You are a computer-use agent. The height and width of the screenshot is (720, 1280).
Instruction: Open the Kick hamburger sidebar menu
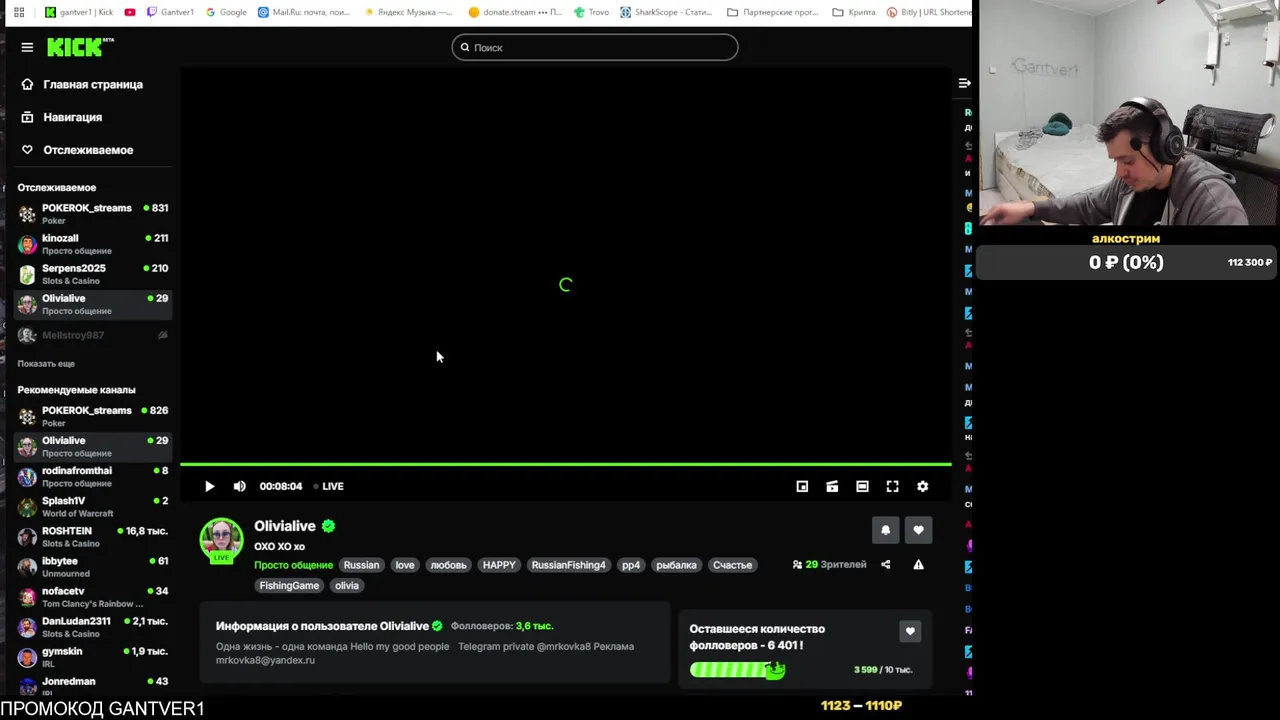click(27, 47)
